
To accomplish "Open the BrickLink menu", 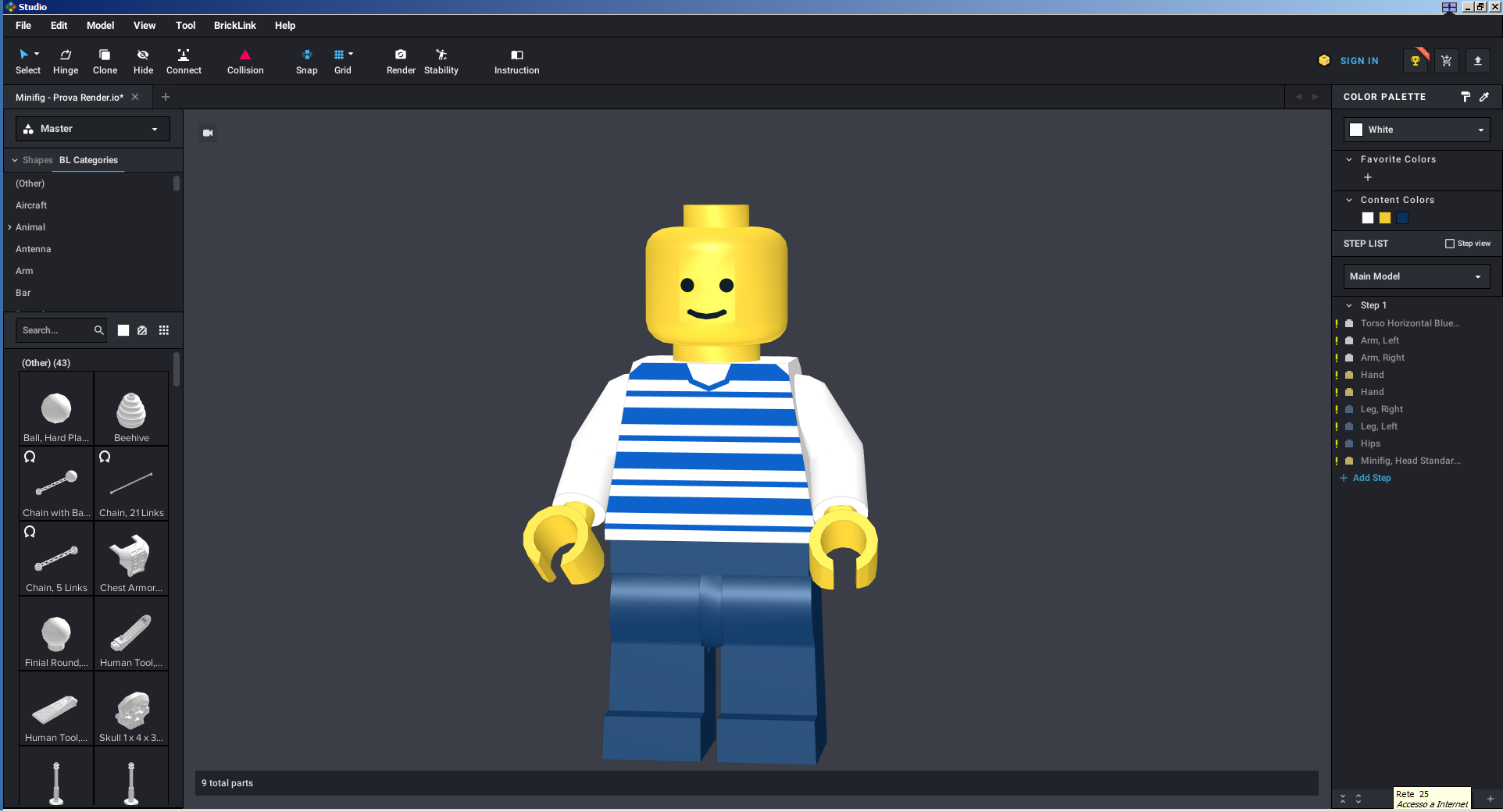I will tap(234, 26).
